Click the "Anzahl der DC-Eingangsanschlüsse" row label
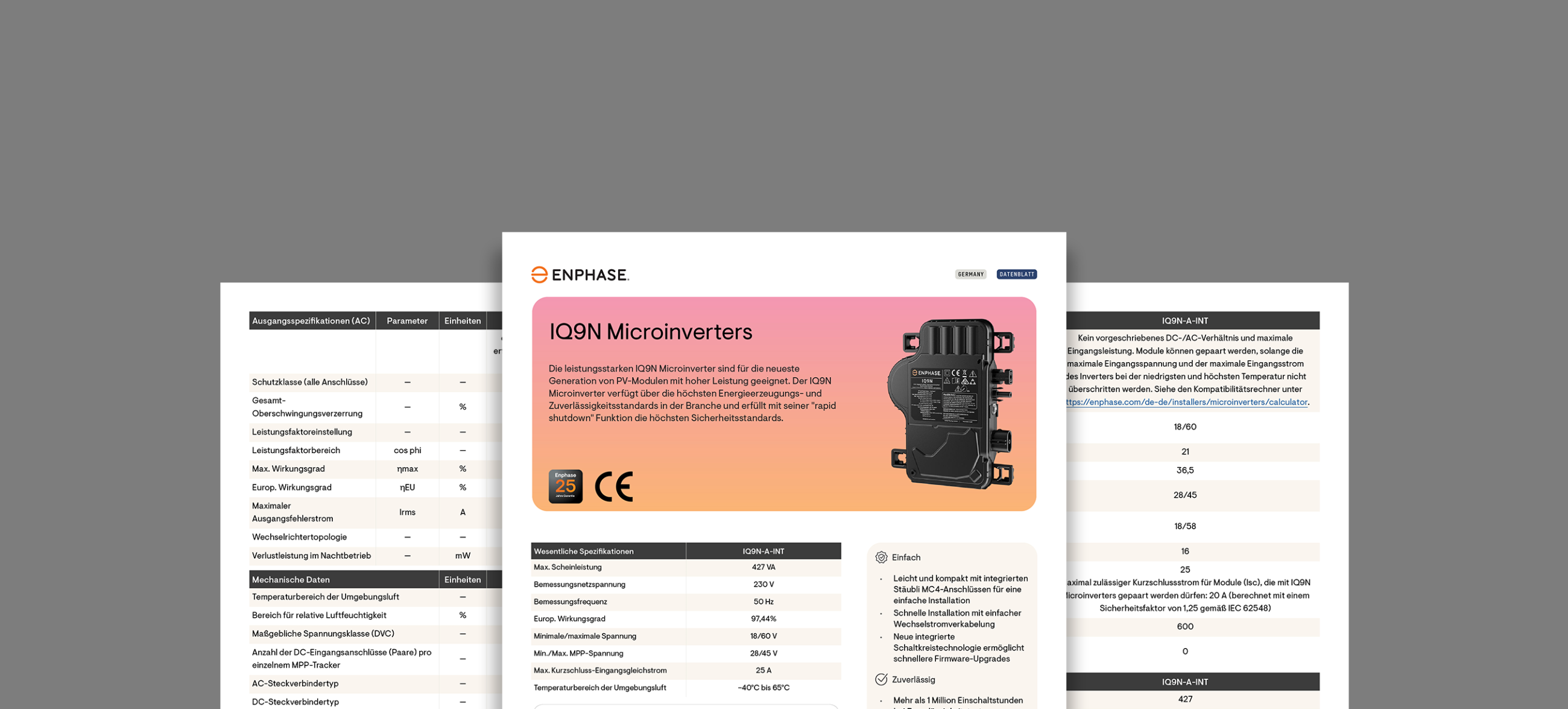1568x709 pixels. (x=341, y=658)
